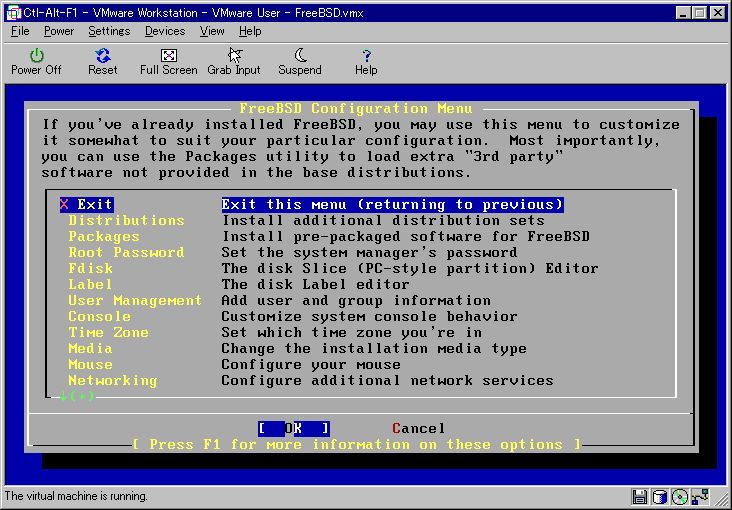Minimize the VMware Workstation window
This screenshot has width=732, height=510.
coord(684,13)
